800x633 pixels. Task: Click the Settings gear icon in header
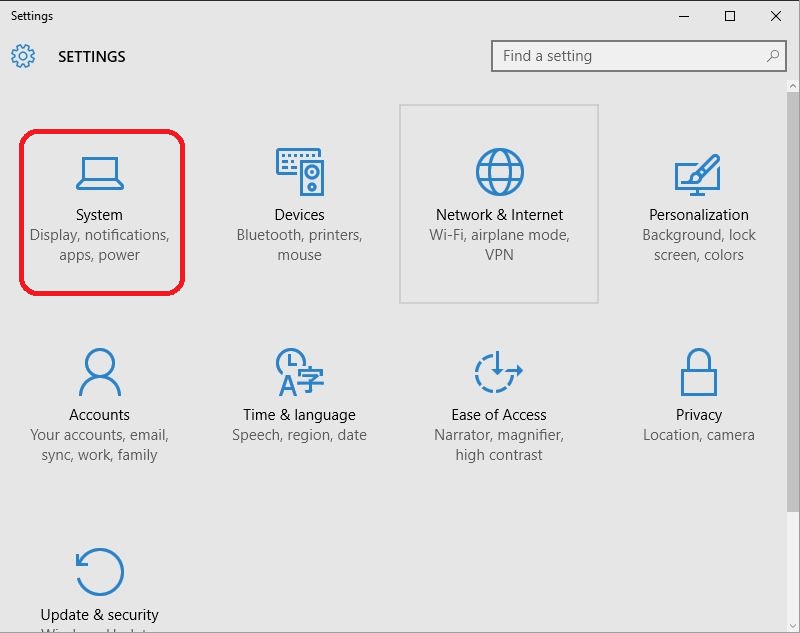pyautogui.click(x=23, y=56)
